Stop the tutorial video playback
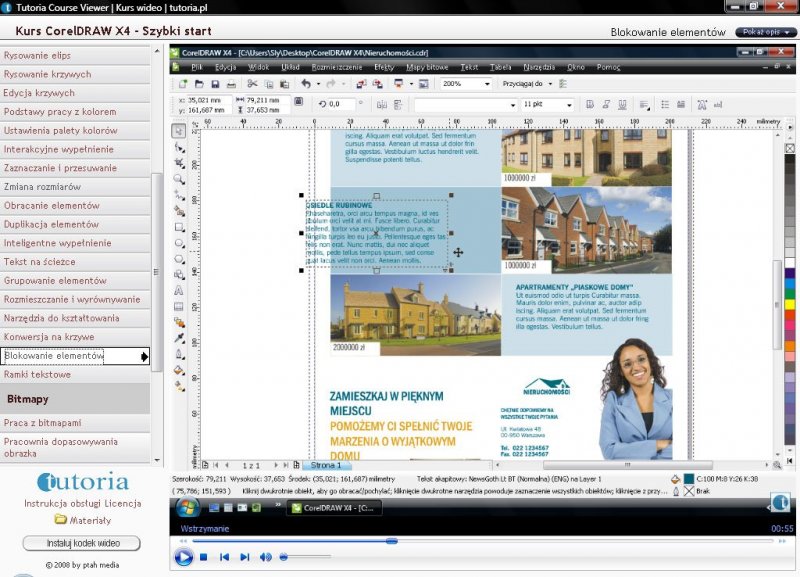800x577 pixels. [x=203, y=557]
